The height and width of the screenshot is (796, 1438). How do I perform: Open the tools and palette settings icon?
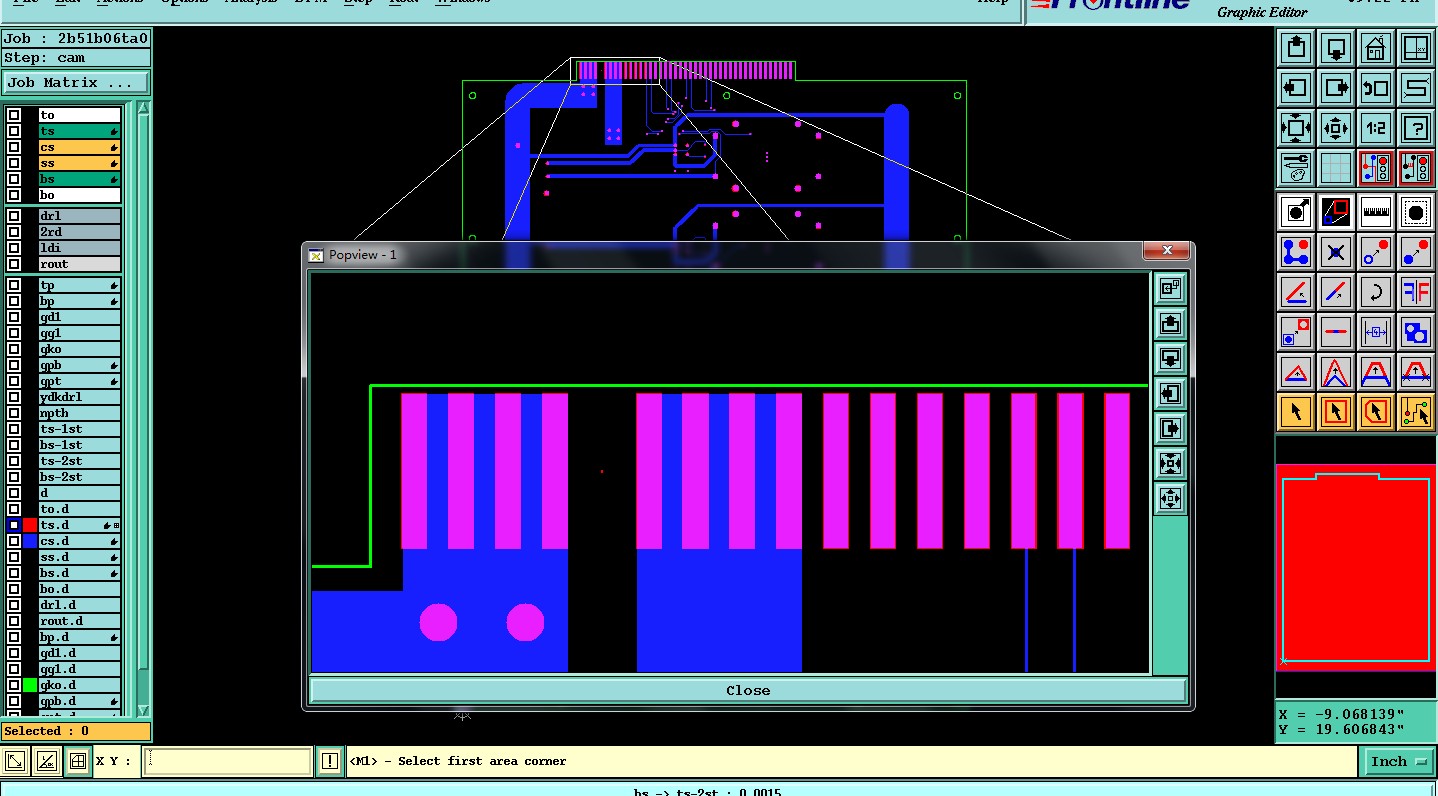(x=1296, y=168)
